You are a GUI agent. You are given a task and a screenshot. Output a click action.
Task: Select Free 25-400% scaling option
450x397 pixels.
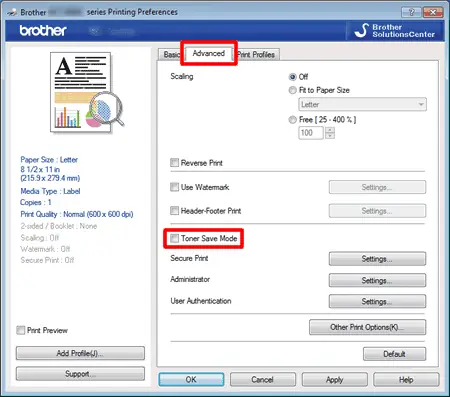(292, 120)
